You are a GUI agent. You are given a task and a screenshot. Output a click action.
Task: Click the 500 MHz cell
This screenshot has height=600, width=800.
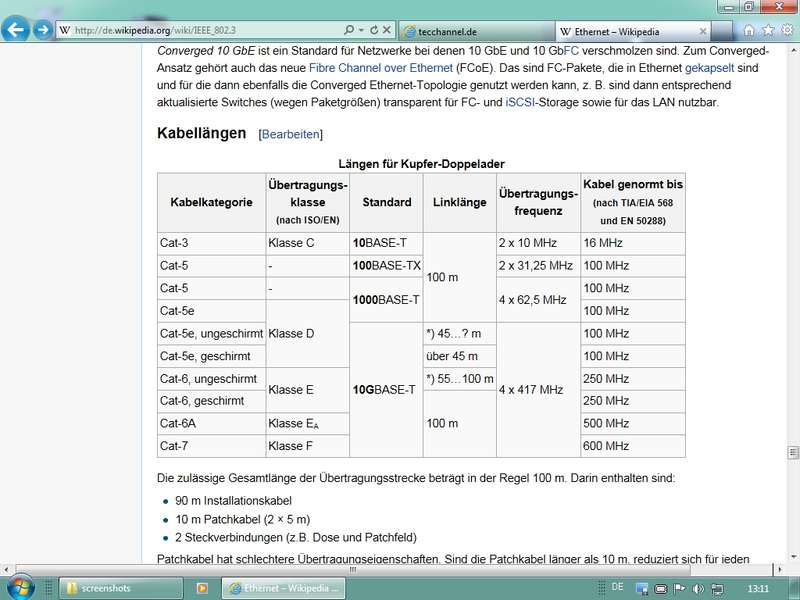633,423
